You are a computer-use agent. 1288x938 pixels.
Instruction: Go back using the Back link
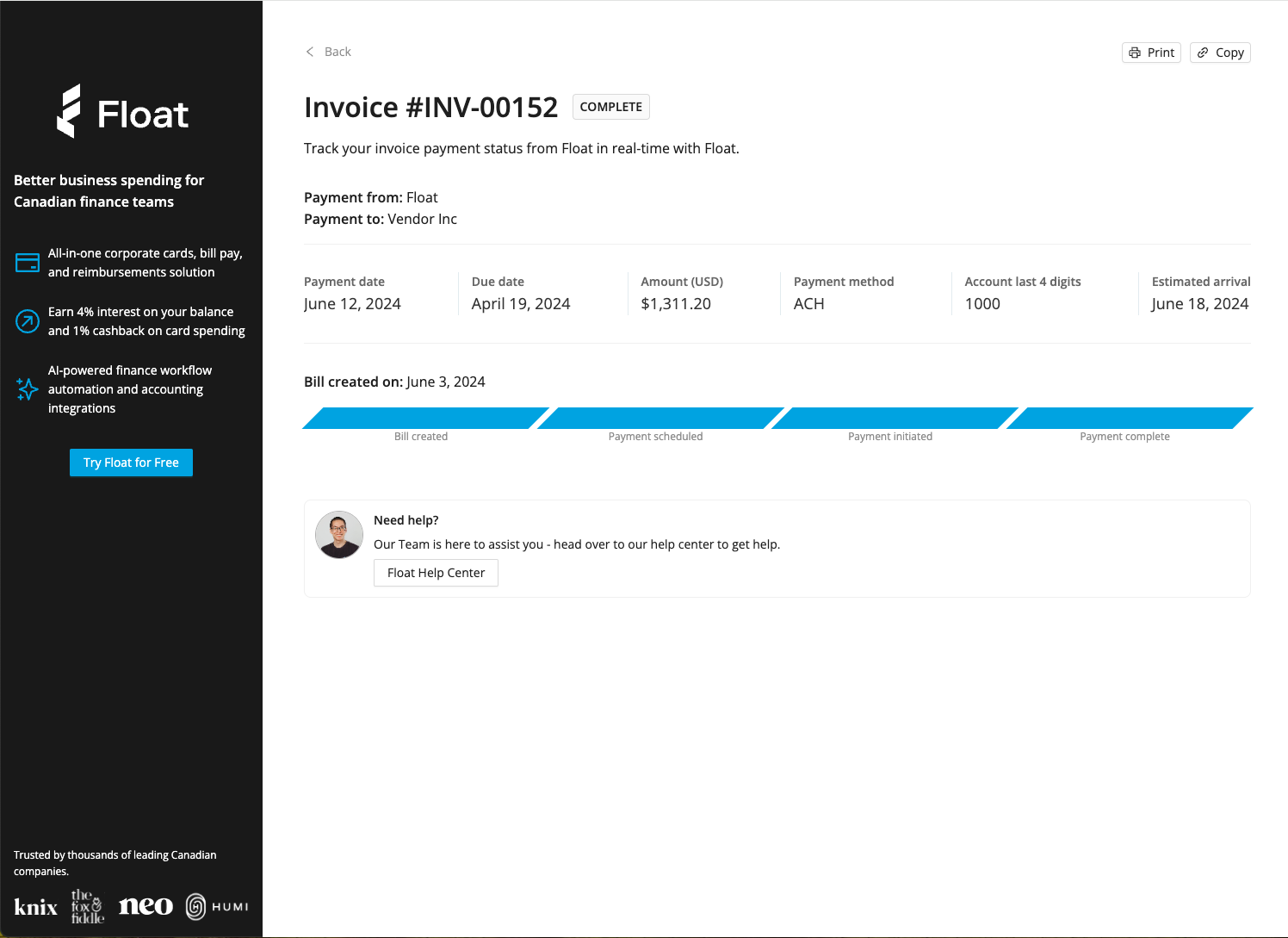pyautogui.click(x=328, y=52)
